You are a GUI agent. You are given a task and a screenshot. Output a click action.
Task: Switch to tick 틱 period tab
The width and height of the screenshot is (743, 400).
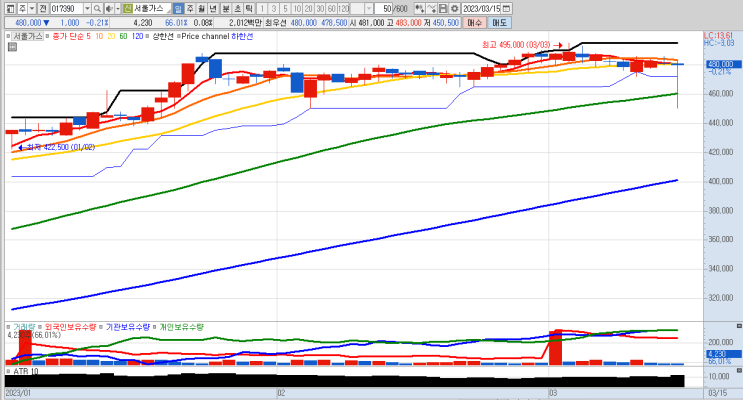249,9
